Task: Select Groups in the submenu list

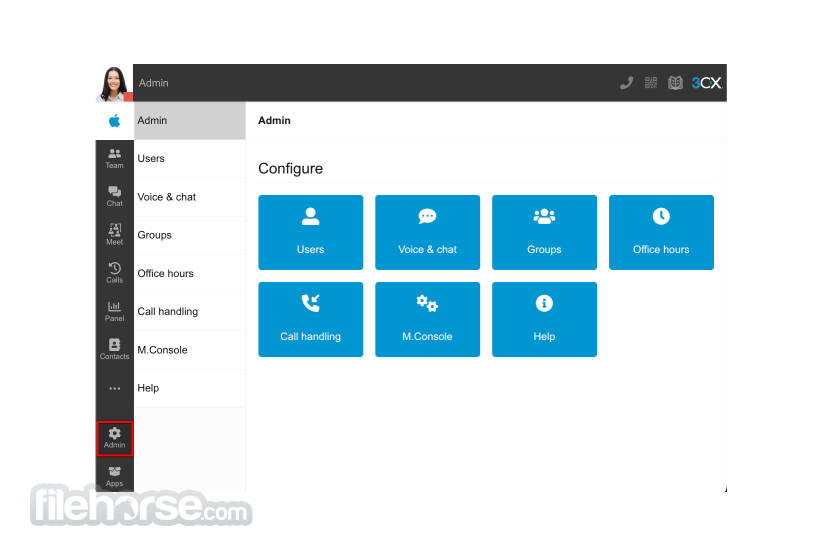Action: 190,235
